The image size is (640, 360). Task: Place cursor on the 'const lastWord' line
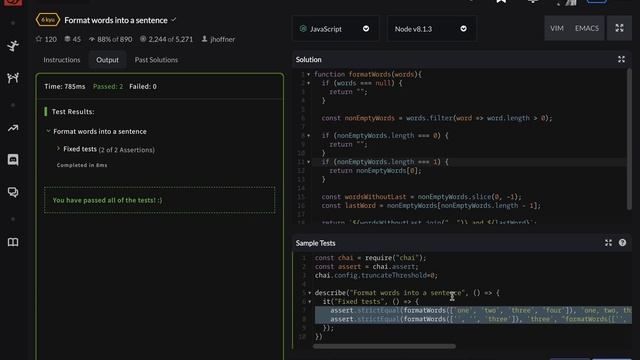click(x=431, y=206)
